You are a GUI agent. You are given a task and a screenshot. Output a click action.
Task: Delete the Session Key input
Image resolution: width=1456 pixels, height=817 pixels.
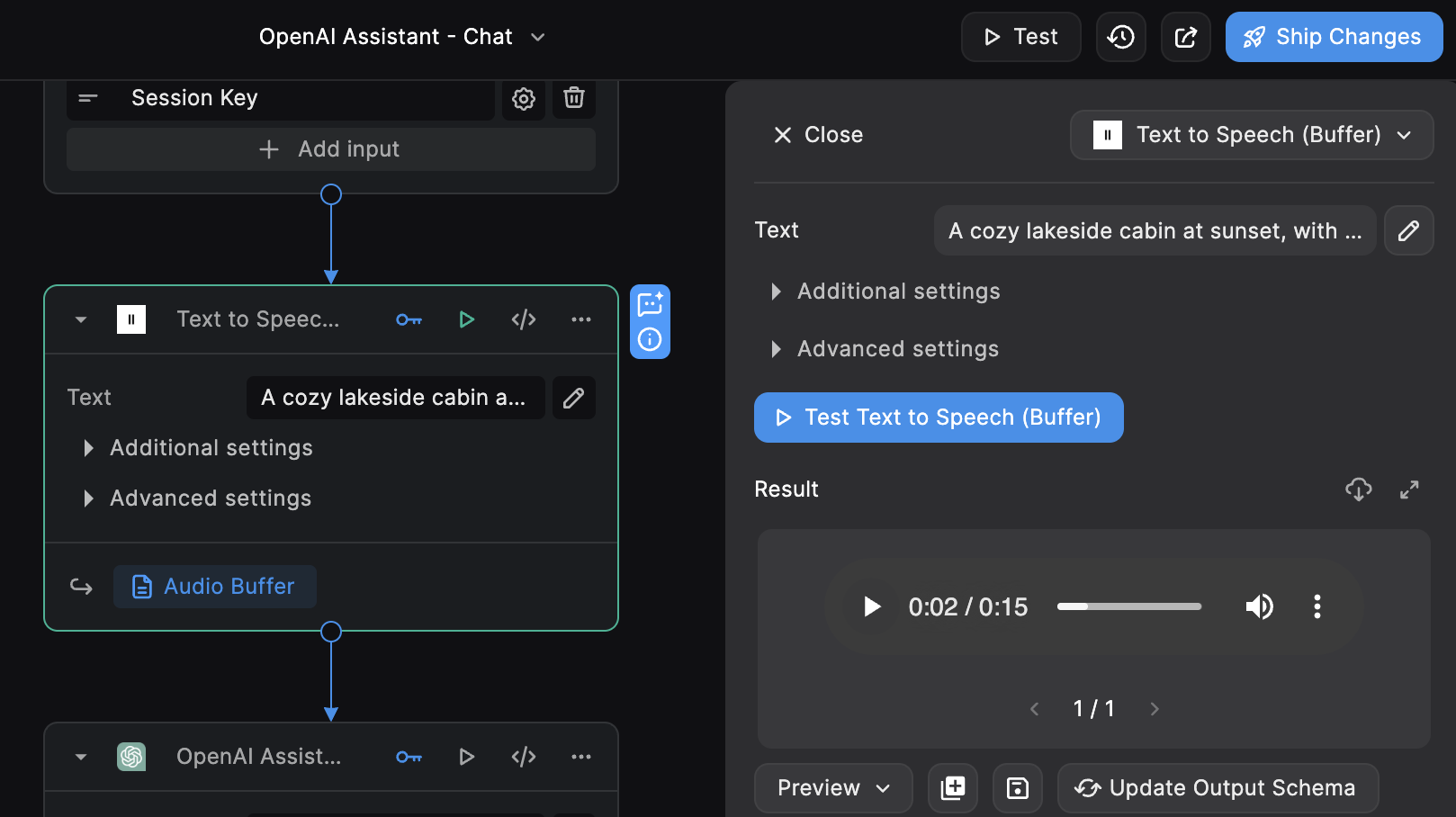point(574,97)
